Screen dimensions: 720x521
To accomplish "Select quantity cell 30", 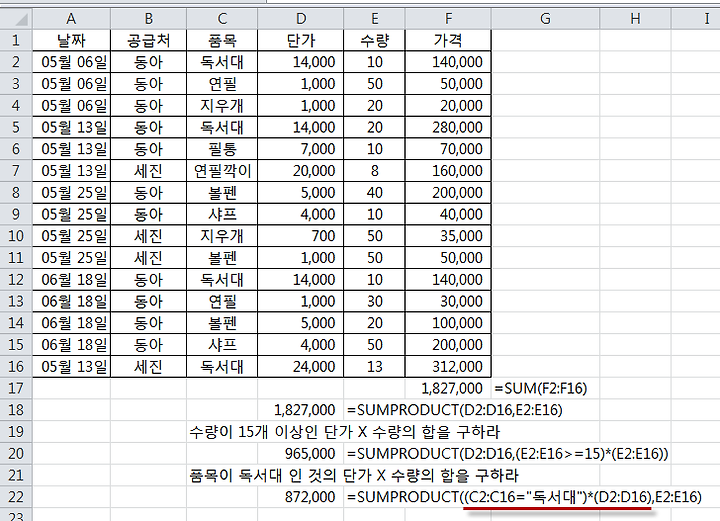I will [374, 302].
